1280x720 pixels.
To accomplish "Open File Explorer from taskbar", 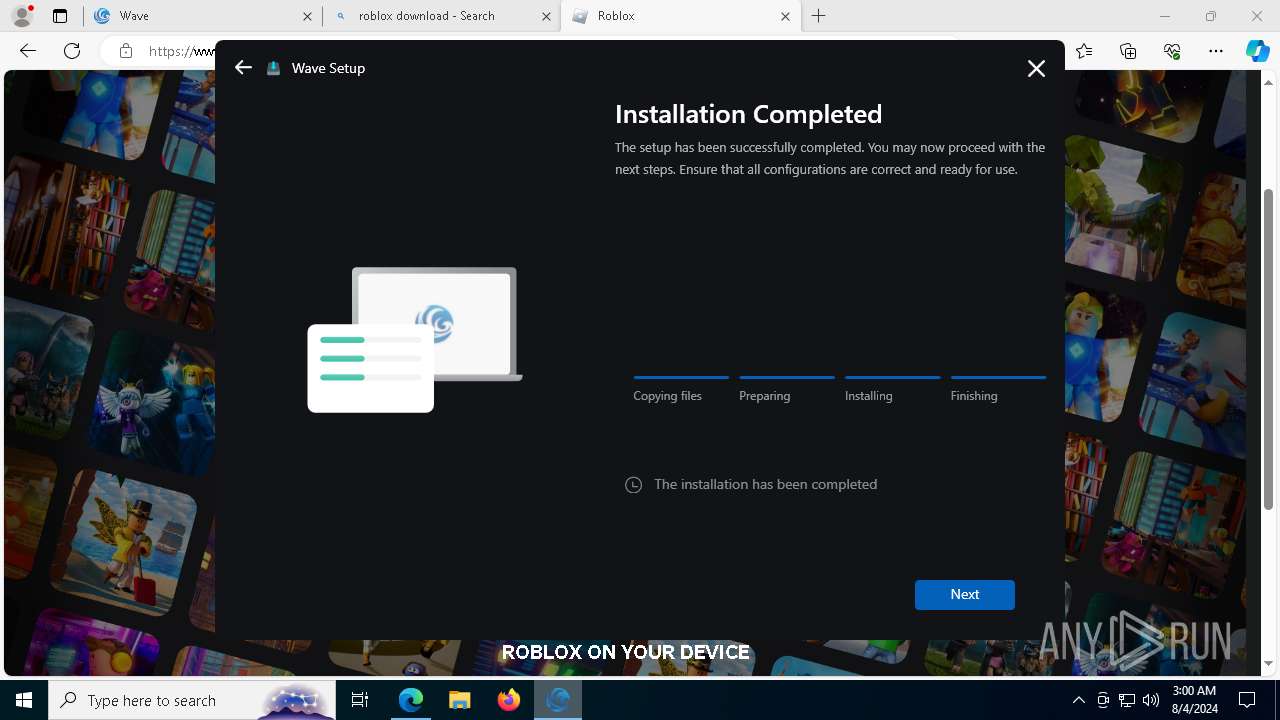I will coord(460,700).
